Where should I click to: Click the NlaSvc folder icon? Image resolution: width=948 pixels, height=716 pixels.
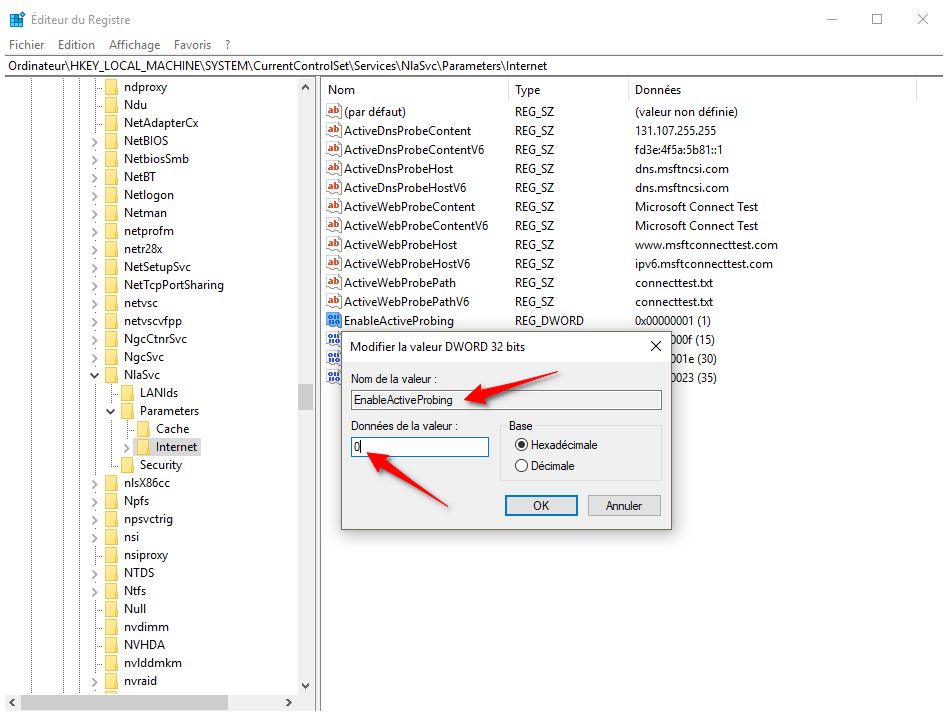click(111, 375)
